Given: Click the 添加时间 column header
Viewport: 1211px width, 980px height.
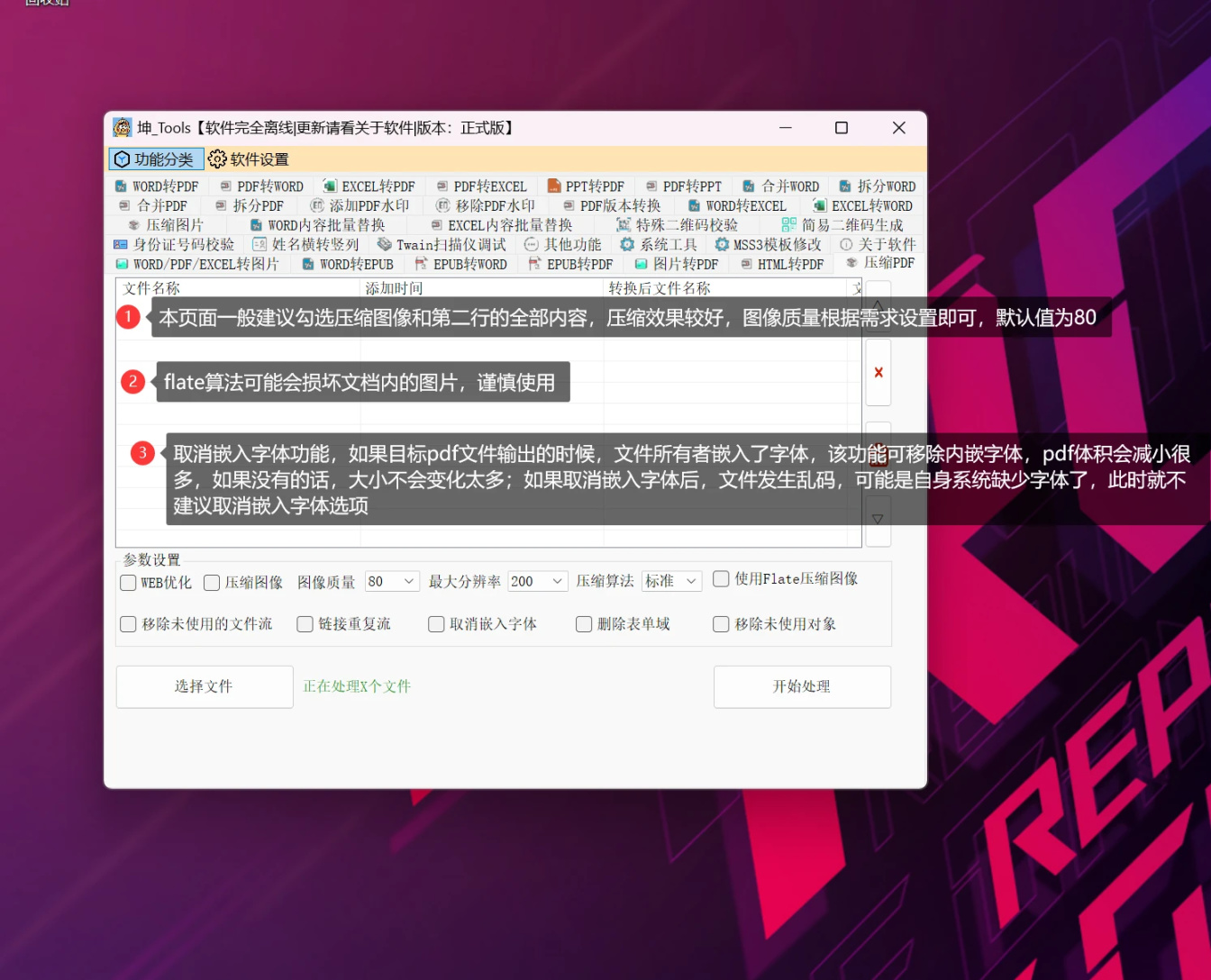Looking at the screenshot, I should [482, 288].
